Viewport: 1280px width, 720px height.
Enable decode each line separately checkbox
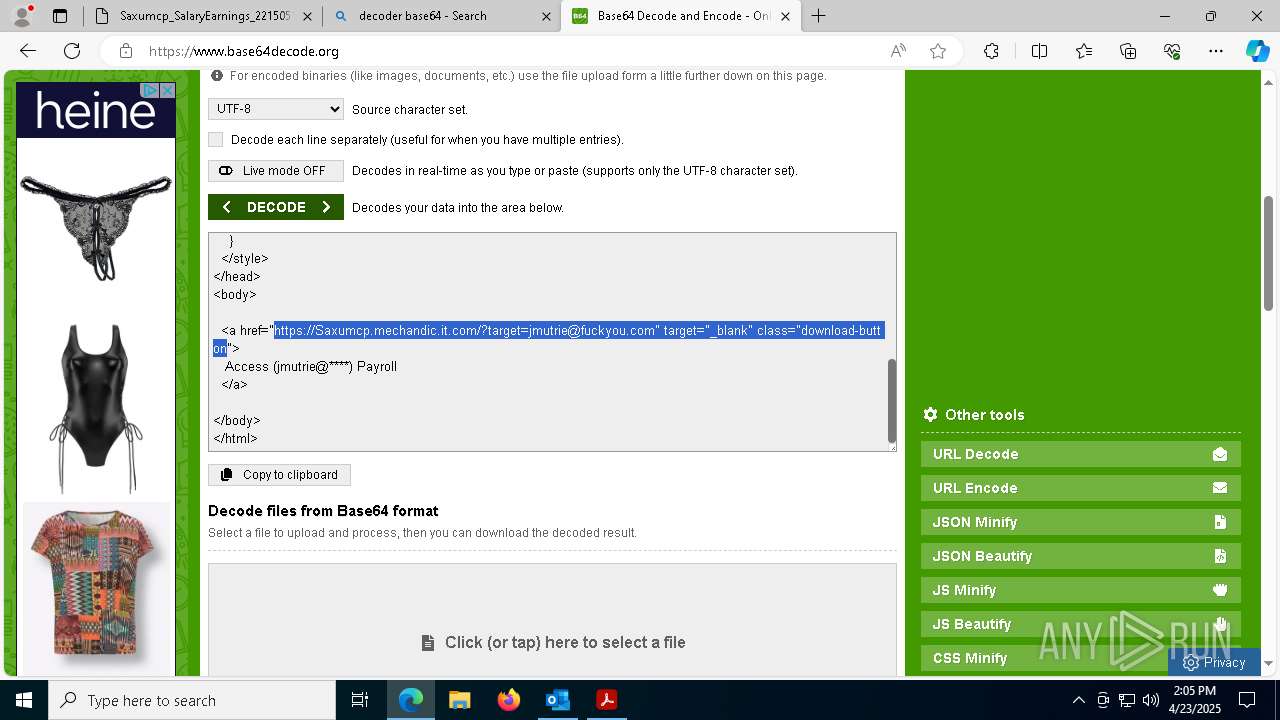tap(216, 140)
